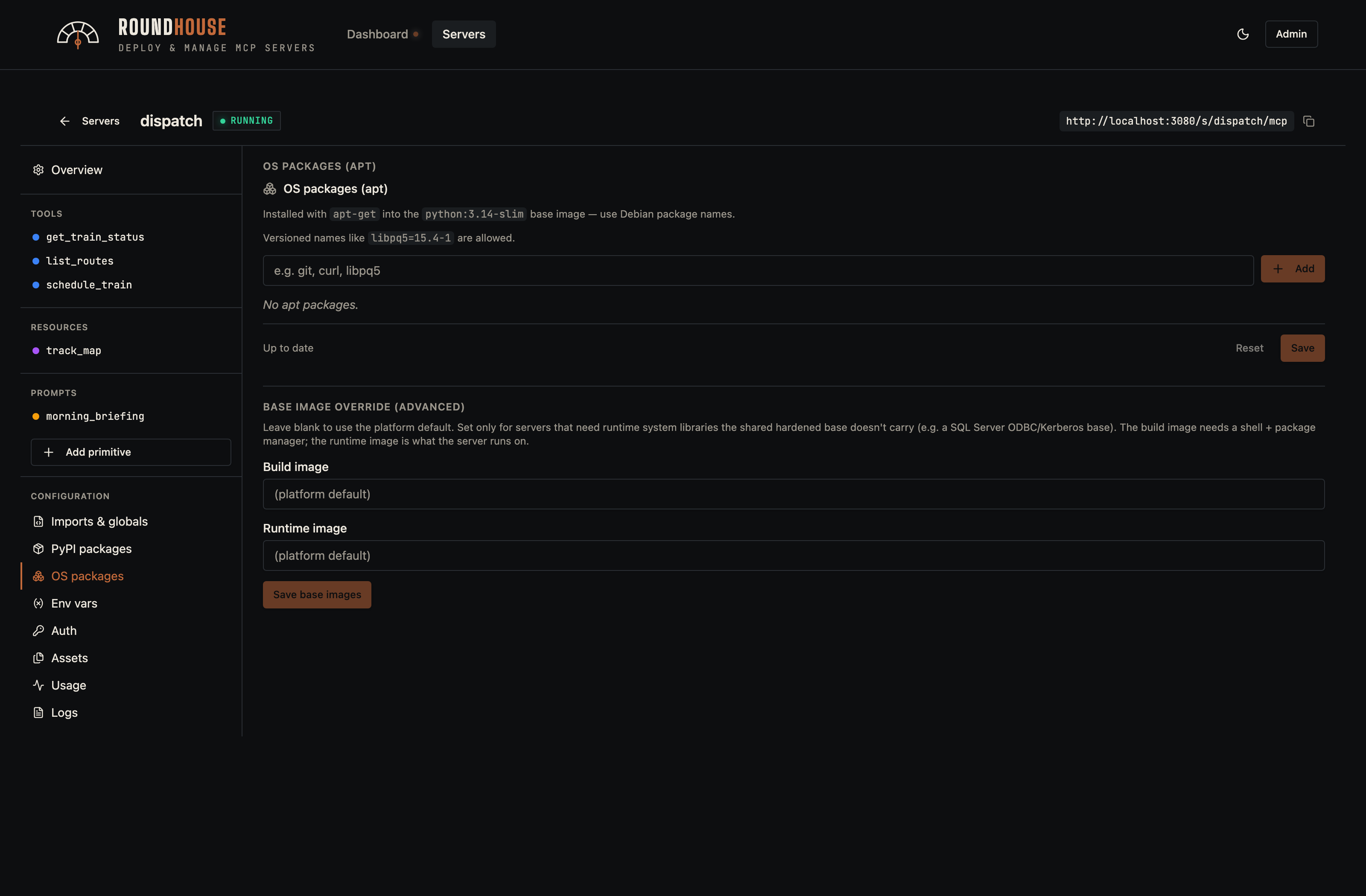
Task: Click the OS packages sidebar icon
Action: click(38, 576)
